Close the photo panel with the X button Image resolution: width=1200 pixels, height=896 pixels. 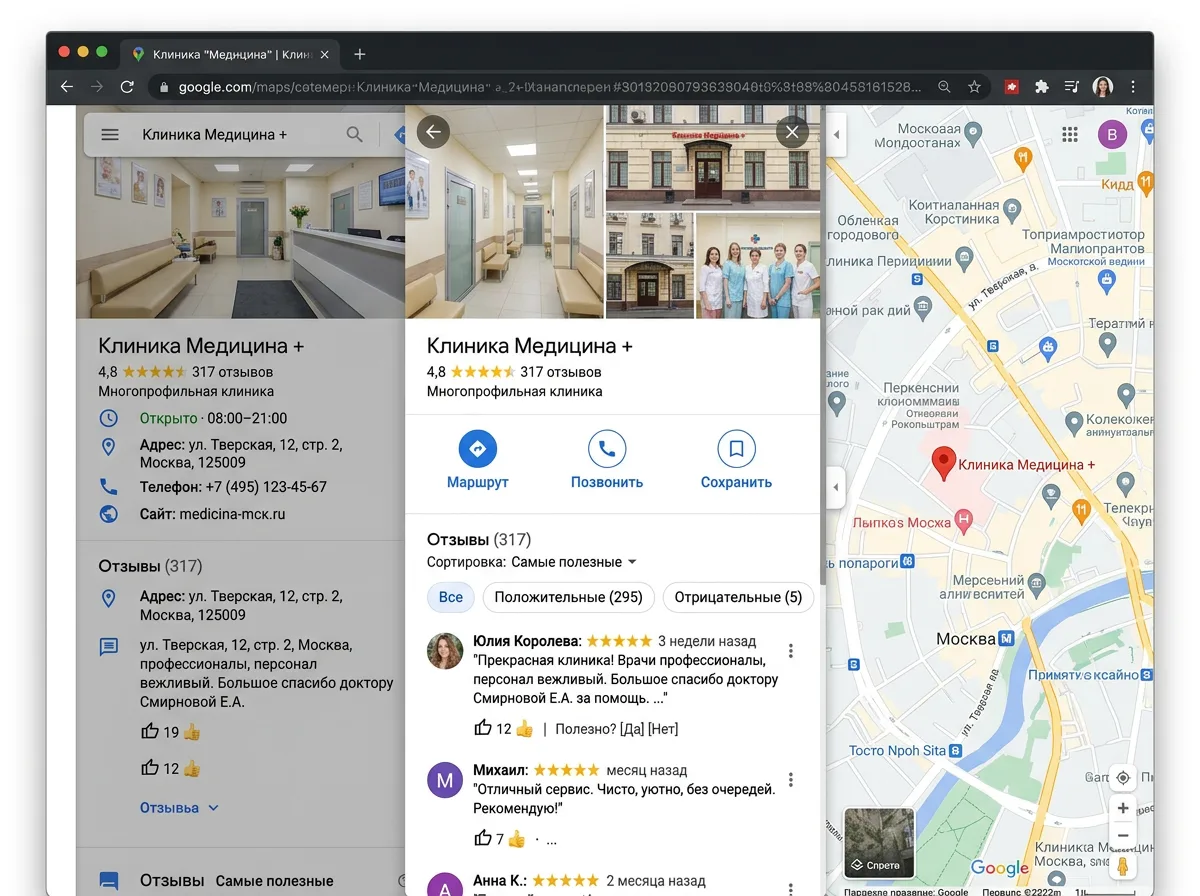[792, 131]
